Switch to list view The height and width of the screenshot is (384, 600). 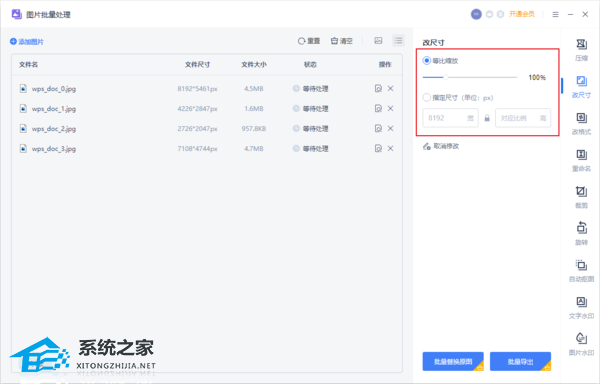tap(398, 41)
